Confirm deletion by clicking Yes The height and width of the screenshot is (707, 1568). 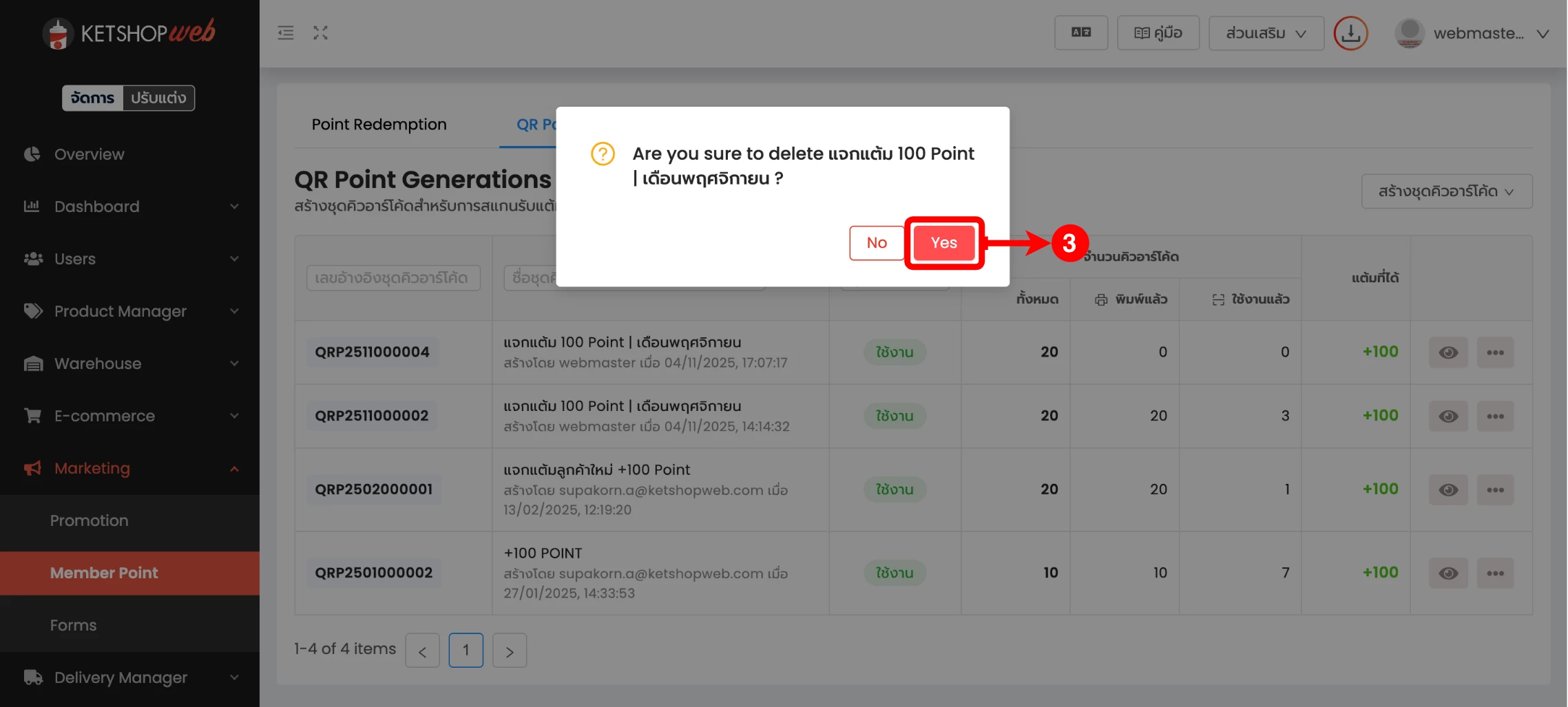(943, 243)
